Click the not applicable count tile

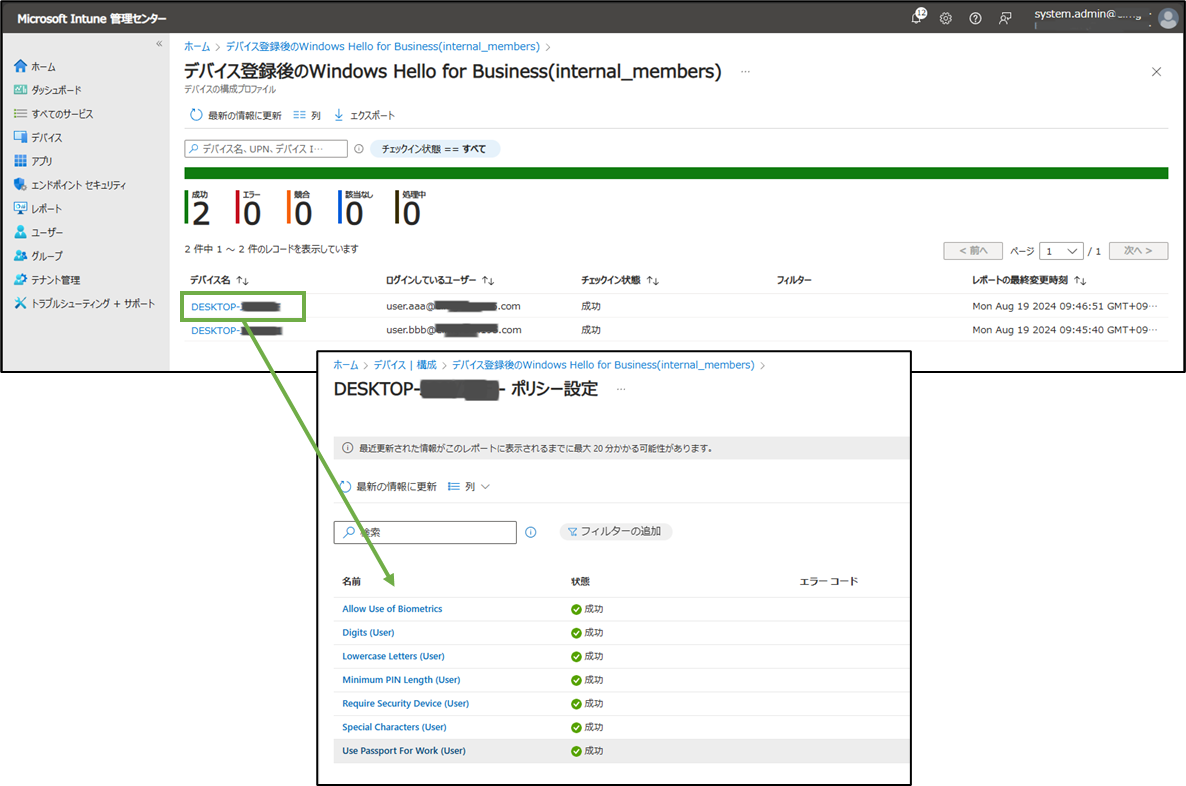355,208
